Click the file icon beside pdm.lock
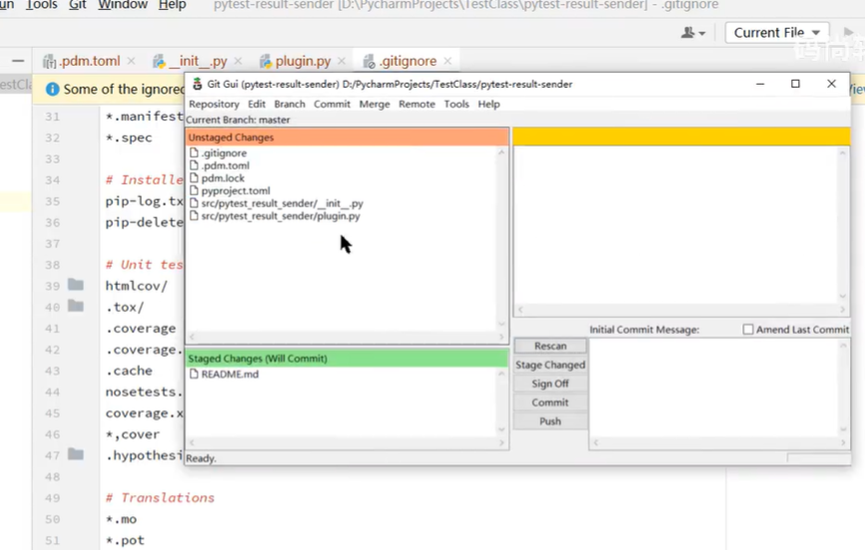865x550 pixels. 194,178
